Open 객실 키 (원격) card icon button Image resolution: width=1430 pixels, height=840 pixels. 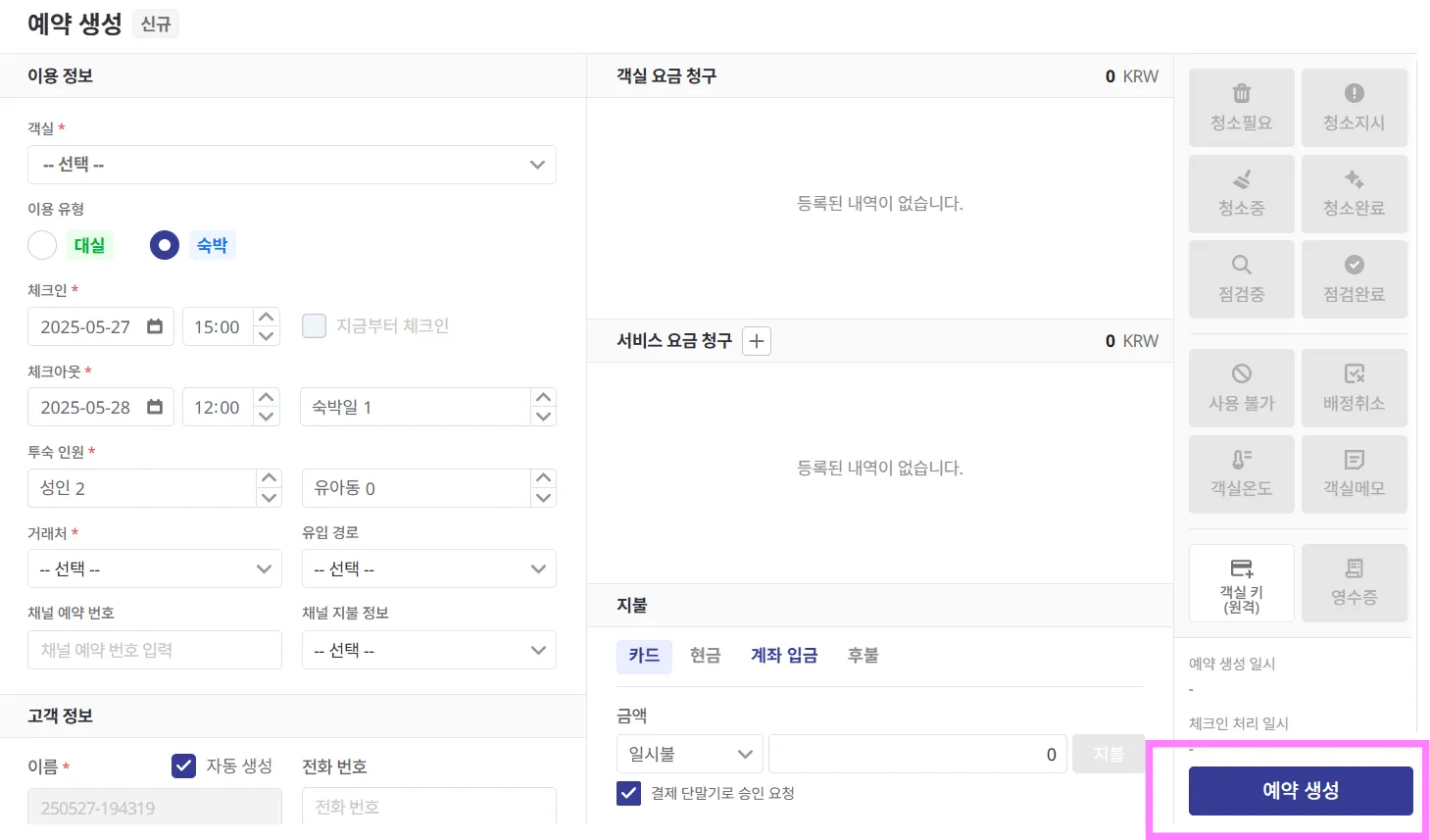pos(1241,582)
